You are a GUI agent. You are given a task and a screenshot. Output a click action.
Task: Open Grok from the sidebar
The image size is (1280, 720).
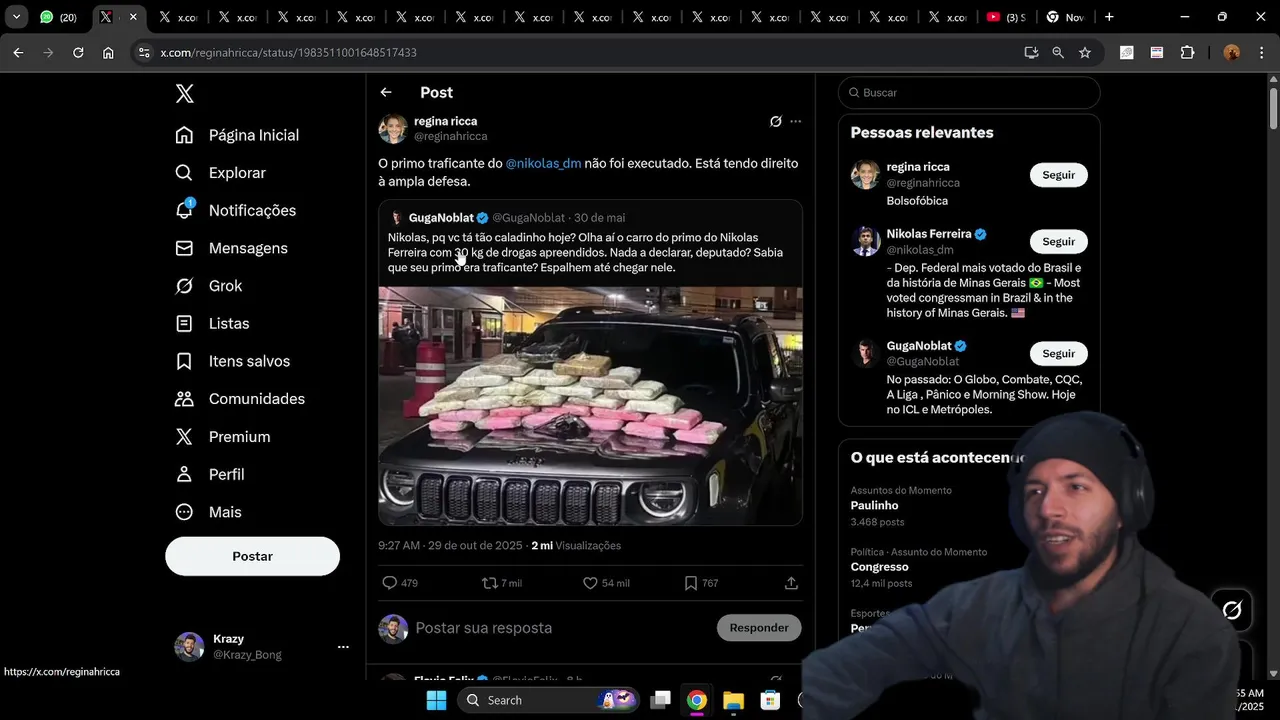[x=208, y=286]
